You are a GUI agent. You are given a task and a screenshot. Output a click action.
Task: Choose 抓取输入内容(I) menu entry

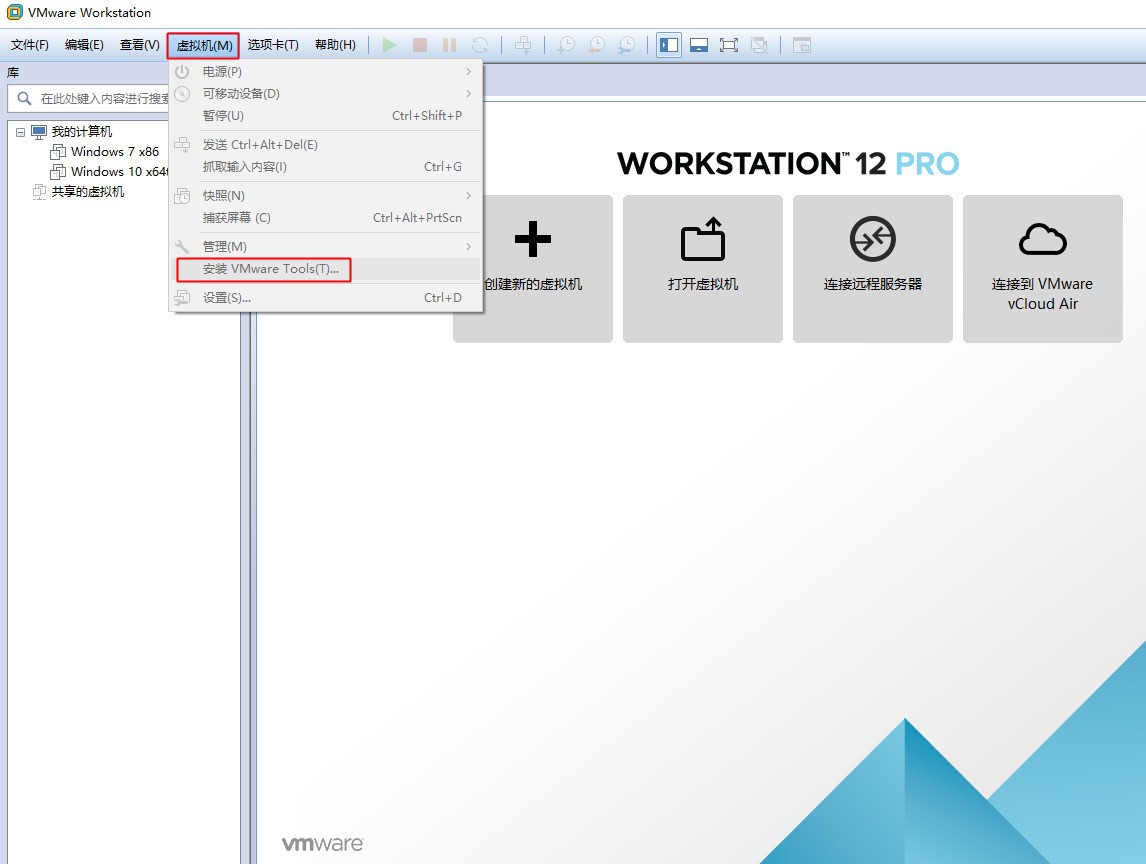click(x=325, y=167)
